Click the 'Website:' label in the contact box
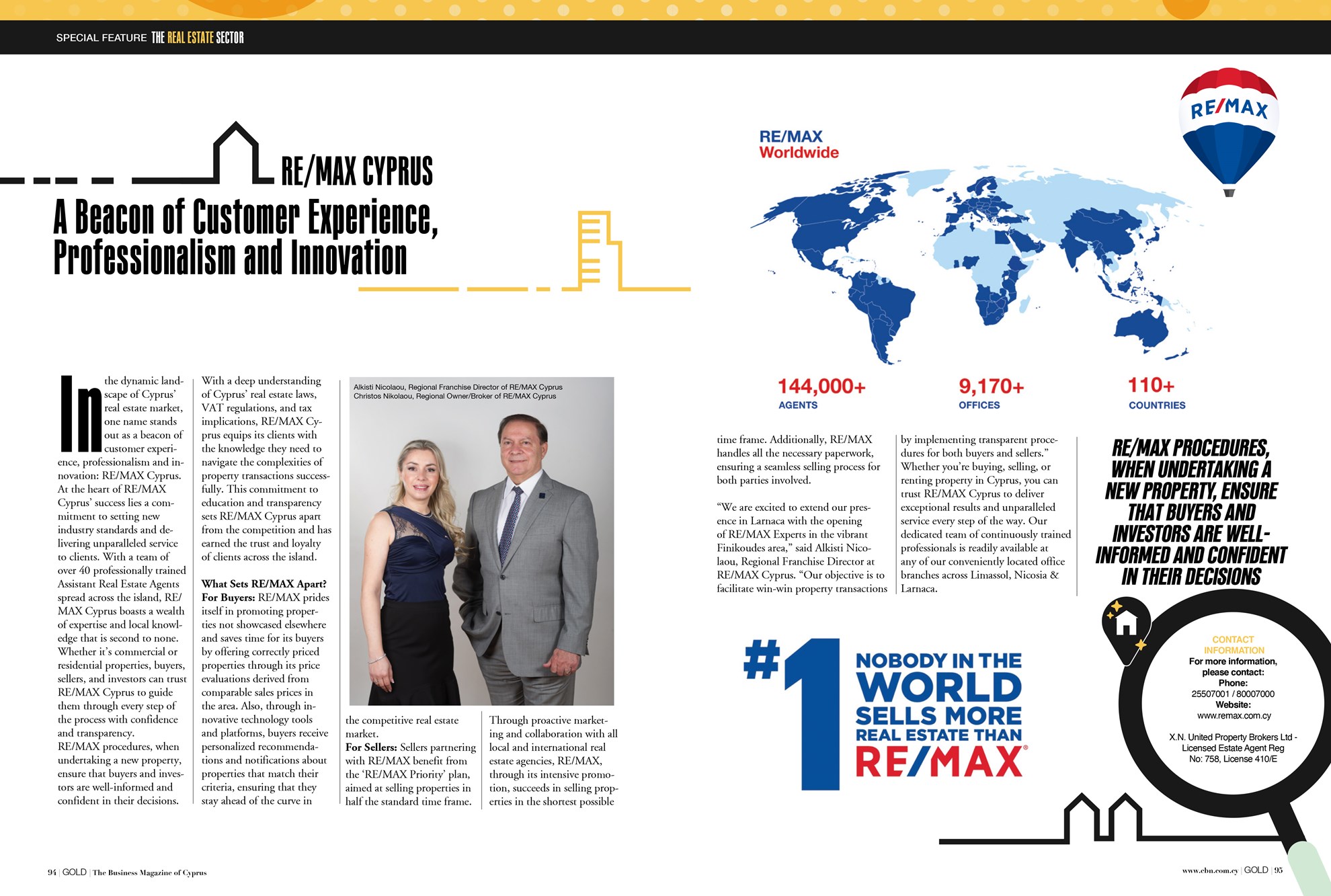 1233,705
